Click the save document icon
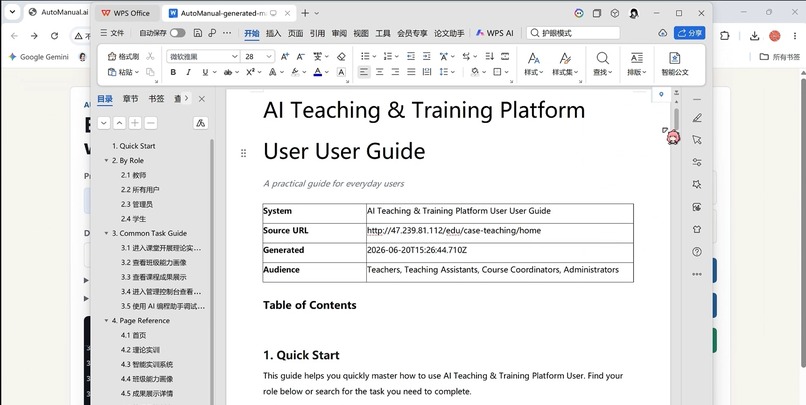 pyautogui.click(x=197, y=33)
